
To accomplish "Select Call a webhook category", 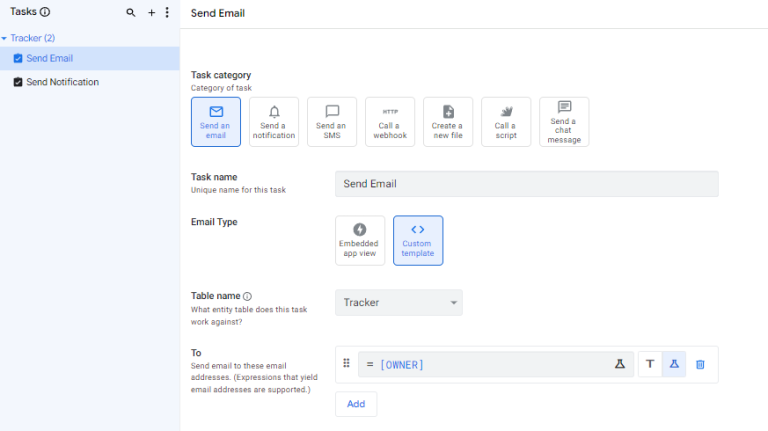I will pos(390,122).
